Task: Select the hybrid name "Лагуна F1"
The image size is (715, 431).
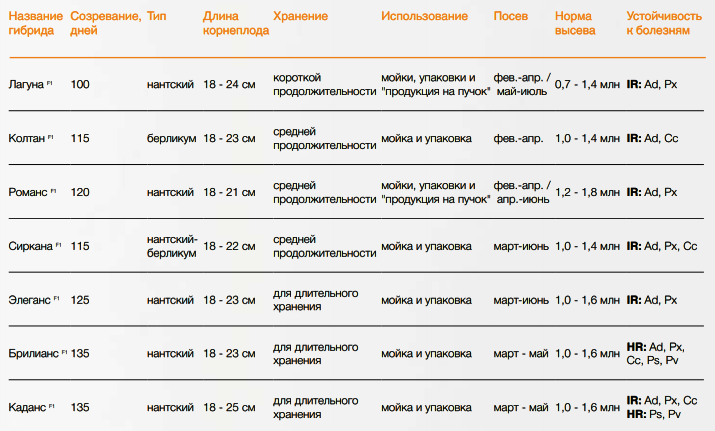Action: (x=28, y=84)
